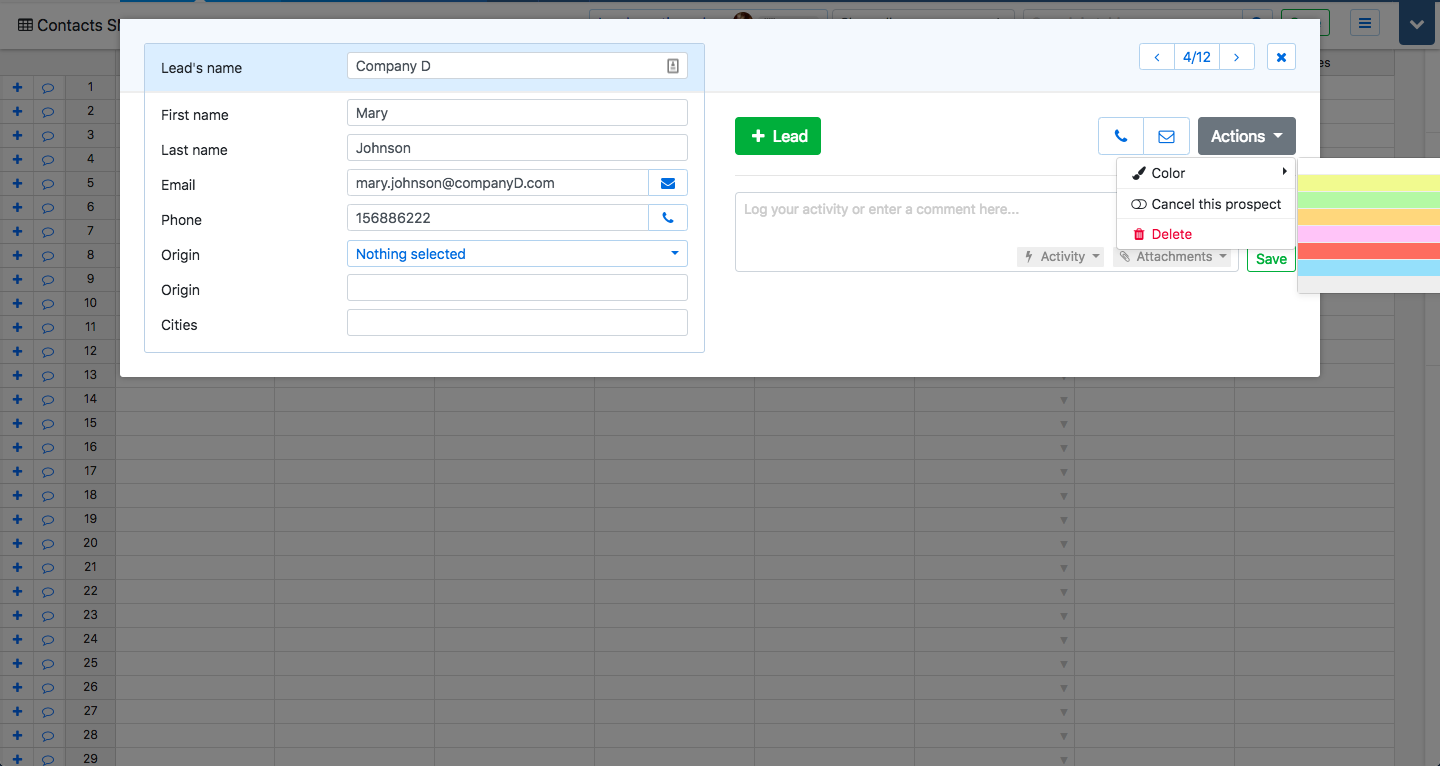Click the email envelope button left of Actions
The height and width of the screenshot is (766, 1440).
click(1166, 136)
